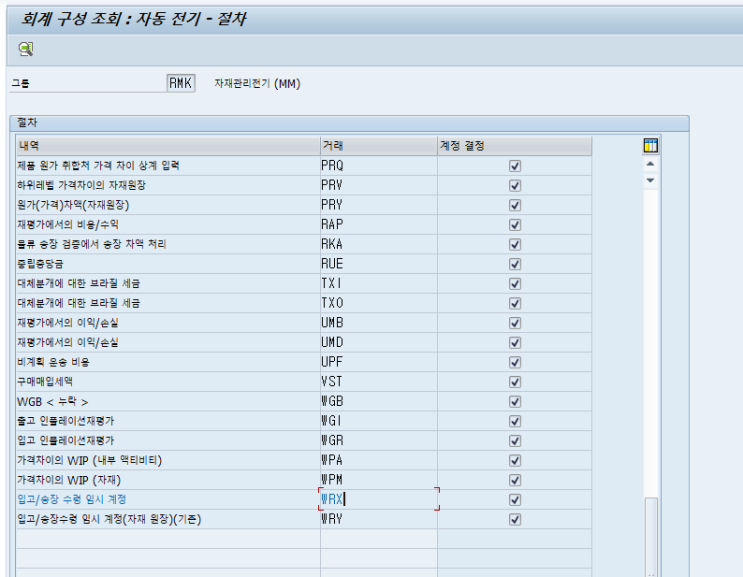Click description '하위레벨 가격차이의 자재원장'
Screen dimensions: 743x577
81,186
